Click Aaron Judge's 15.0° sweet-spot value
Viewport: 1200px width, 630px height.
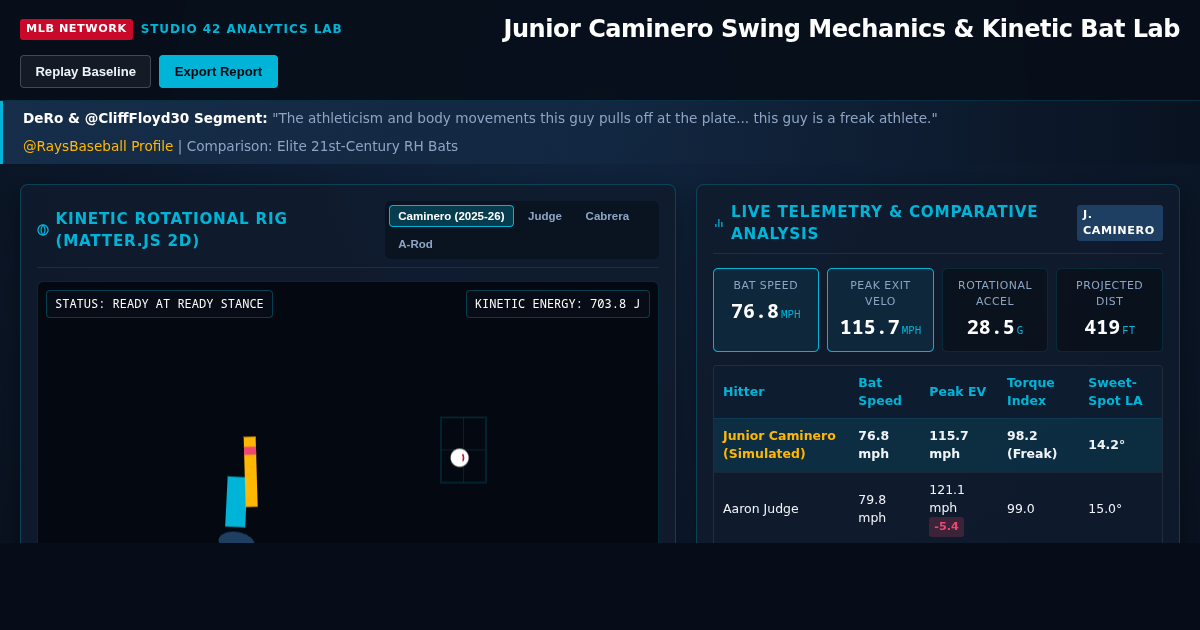coord(1105,509)
